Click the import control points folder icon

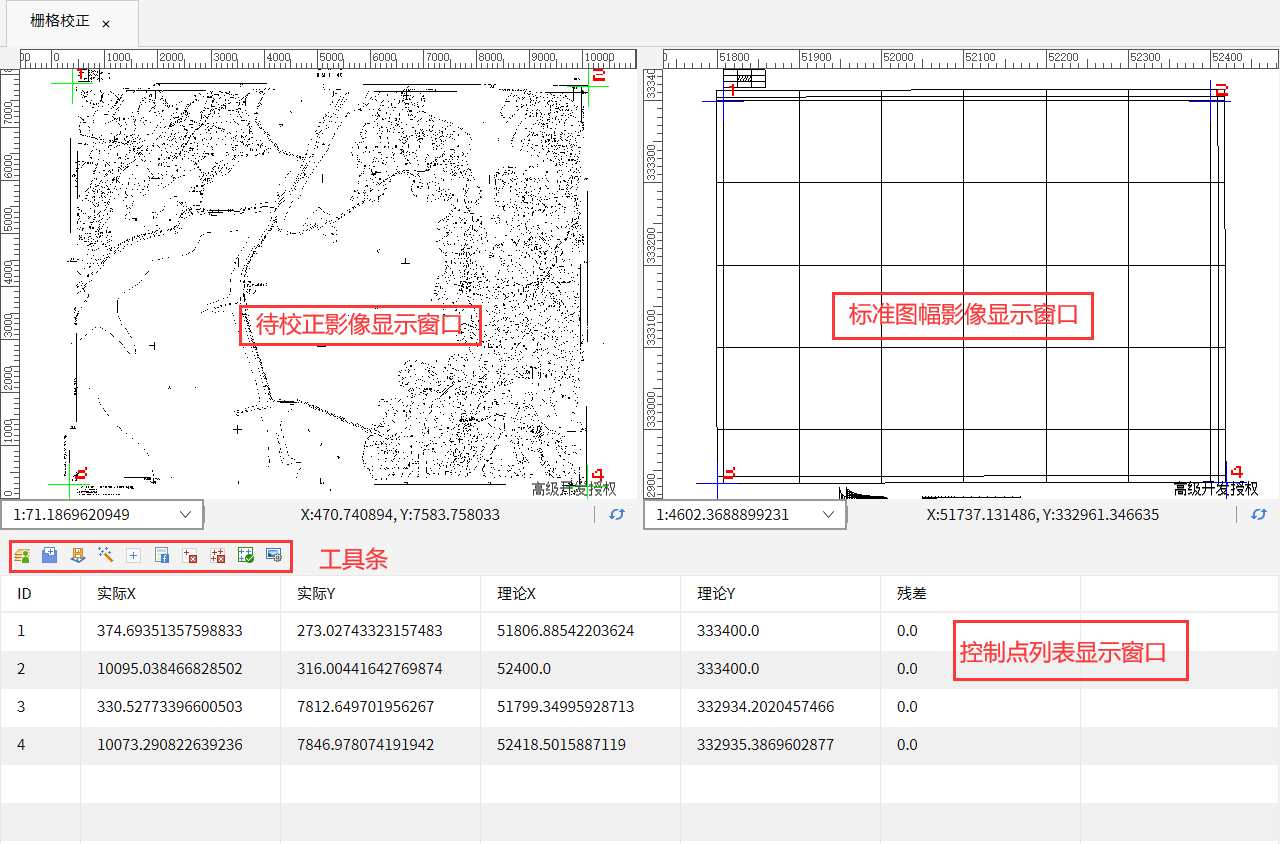click(49, 556)
